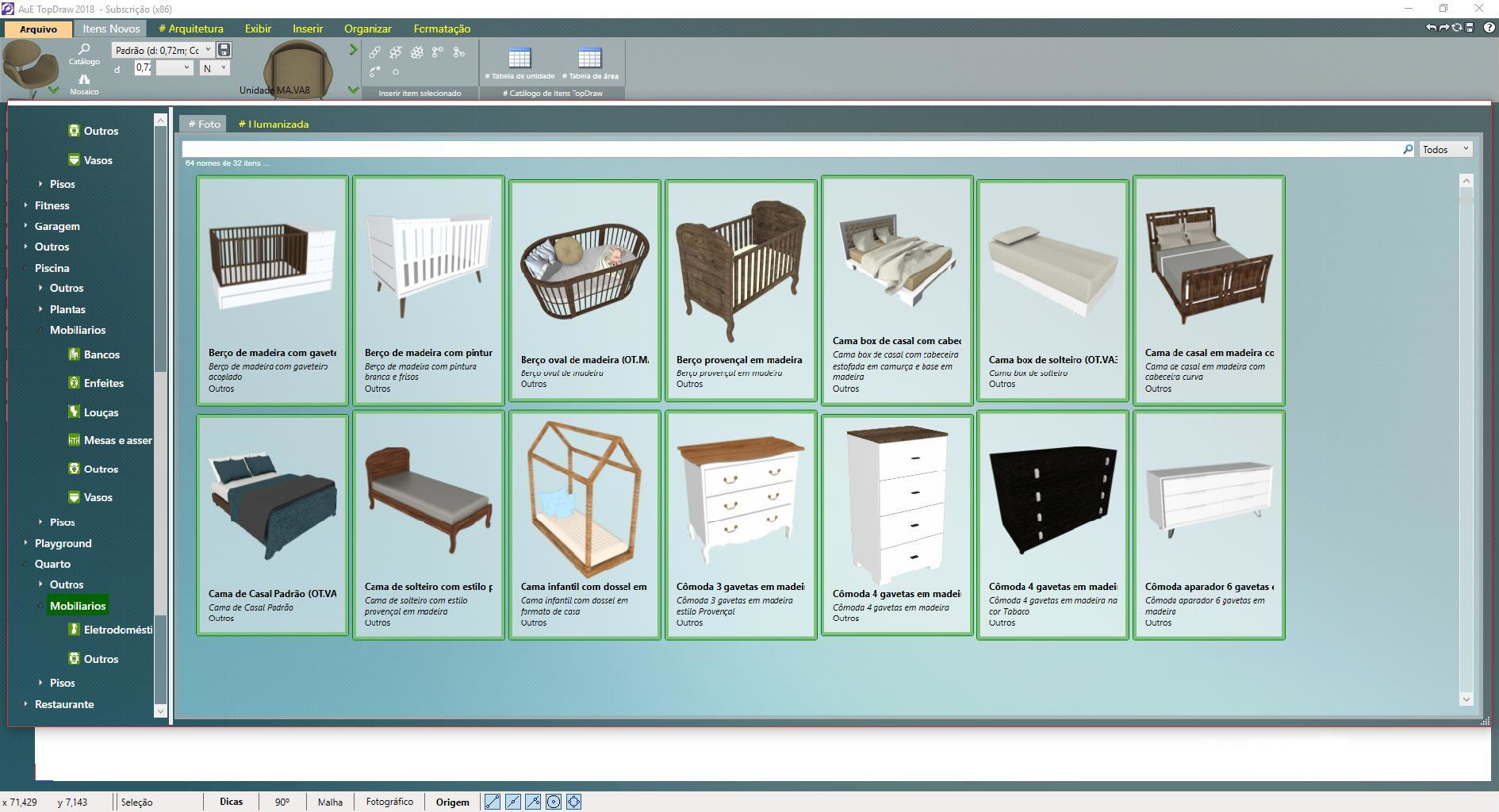Click the catalog search magnifier icon
The height and width of the screenshot is (812, 1499).
click(x=1408, y=149)
